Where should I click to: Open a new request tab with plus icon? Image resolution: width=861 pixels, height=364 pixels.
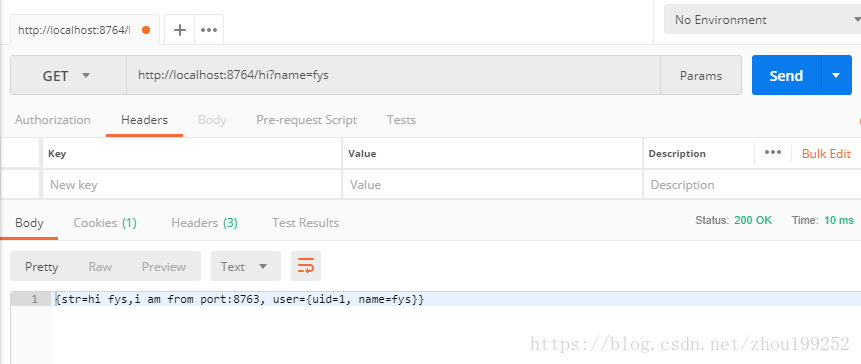point(180,30)
